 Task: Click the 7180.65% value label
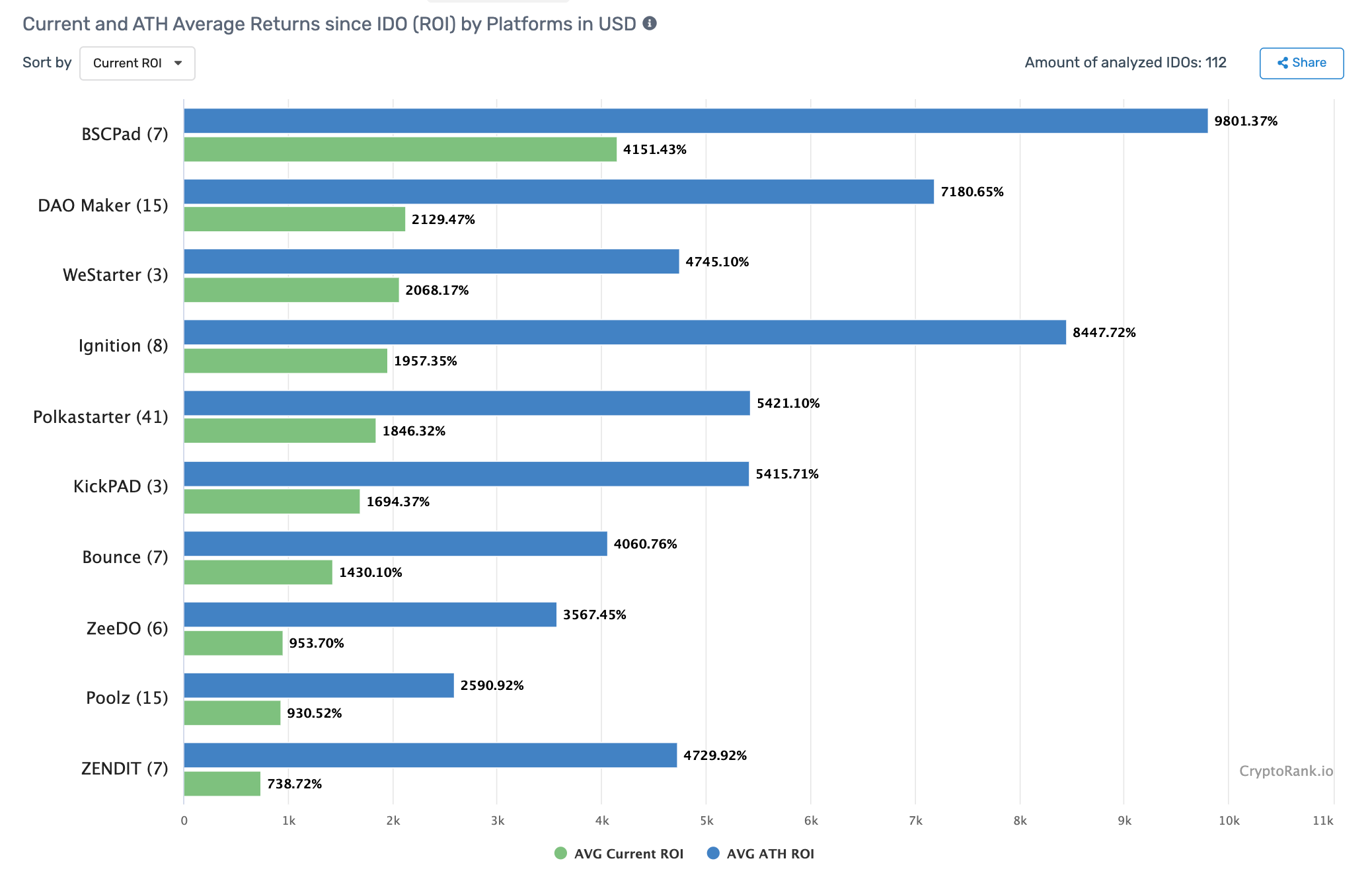point(972,192)
